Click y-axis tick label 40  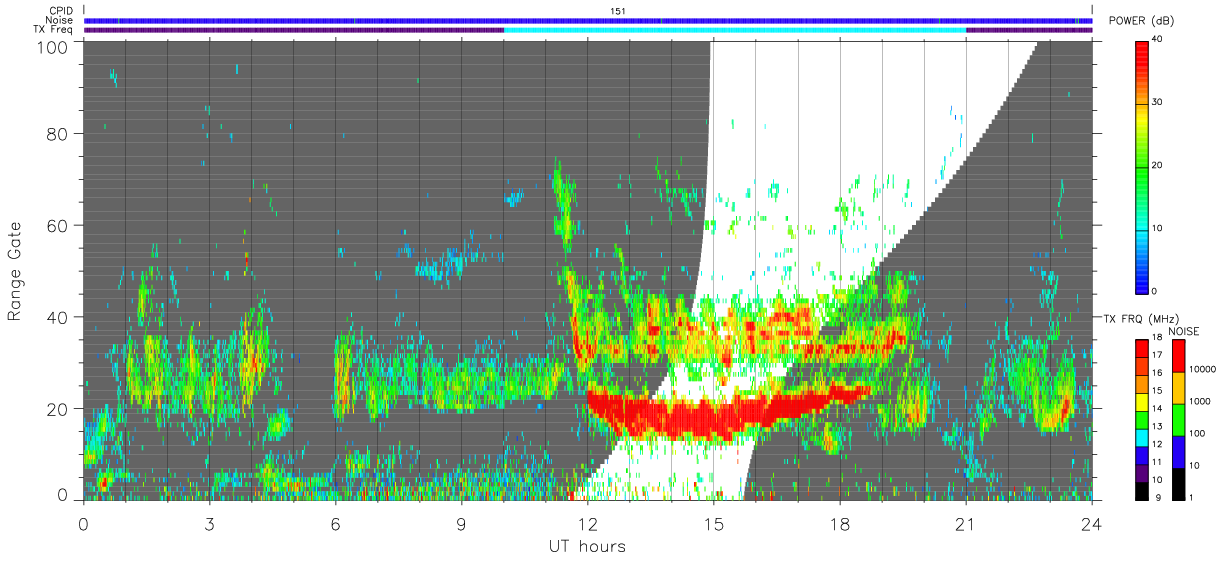[x=59, y=317]
